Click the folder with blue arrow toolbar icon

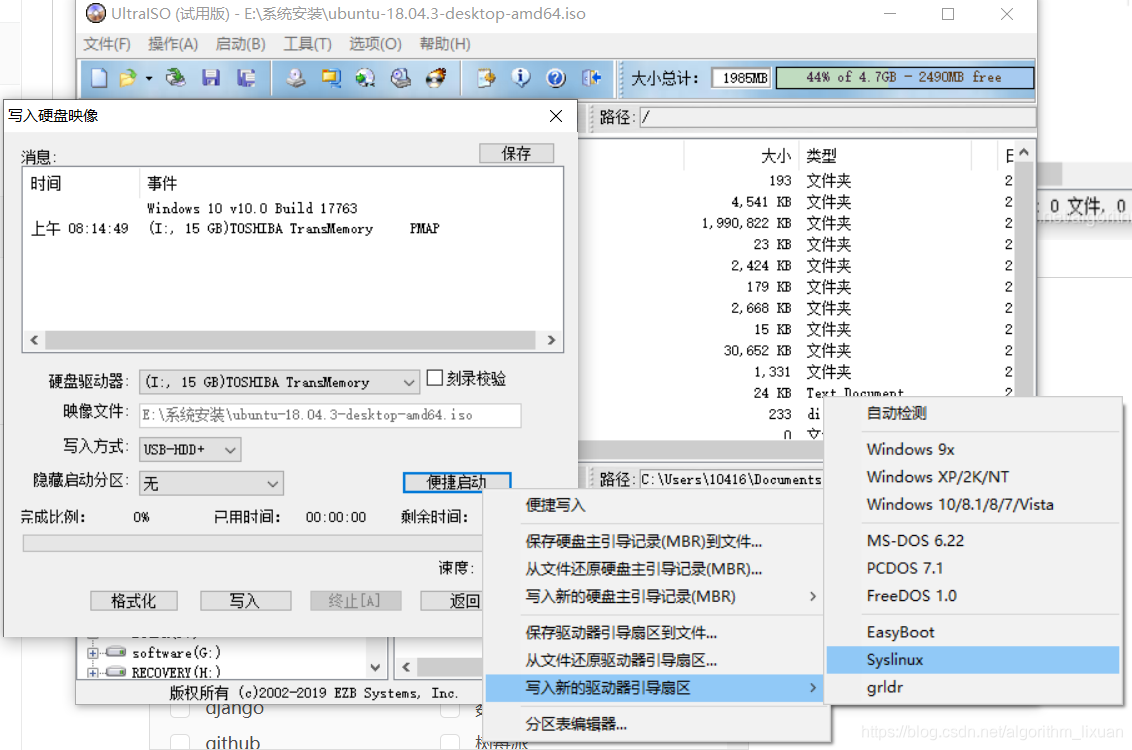[x=331, y=78]
